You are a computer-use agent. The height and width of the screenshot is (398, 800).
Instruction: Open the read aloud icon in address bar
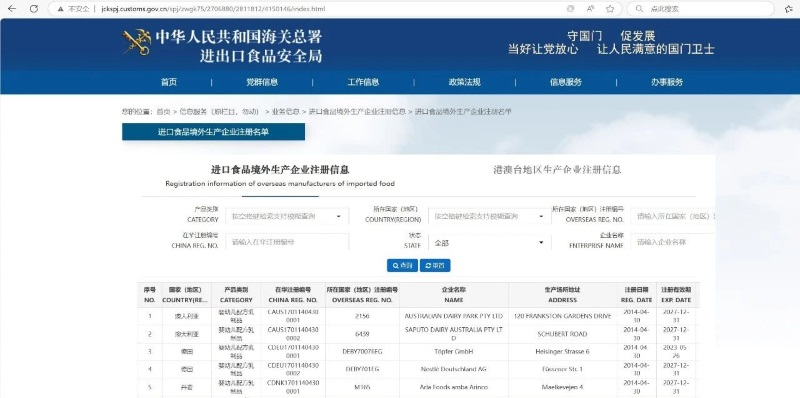pyautogui.click(x=590, y=9)
